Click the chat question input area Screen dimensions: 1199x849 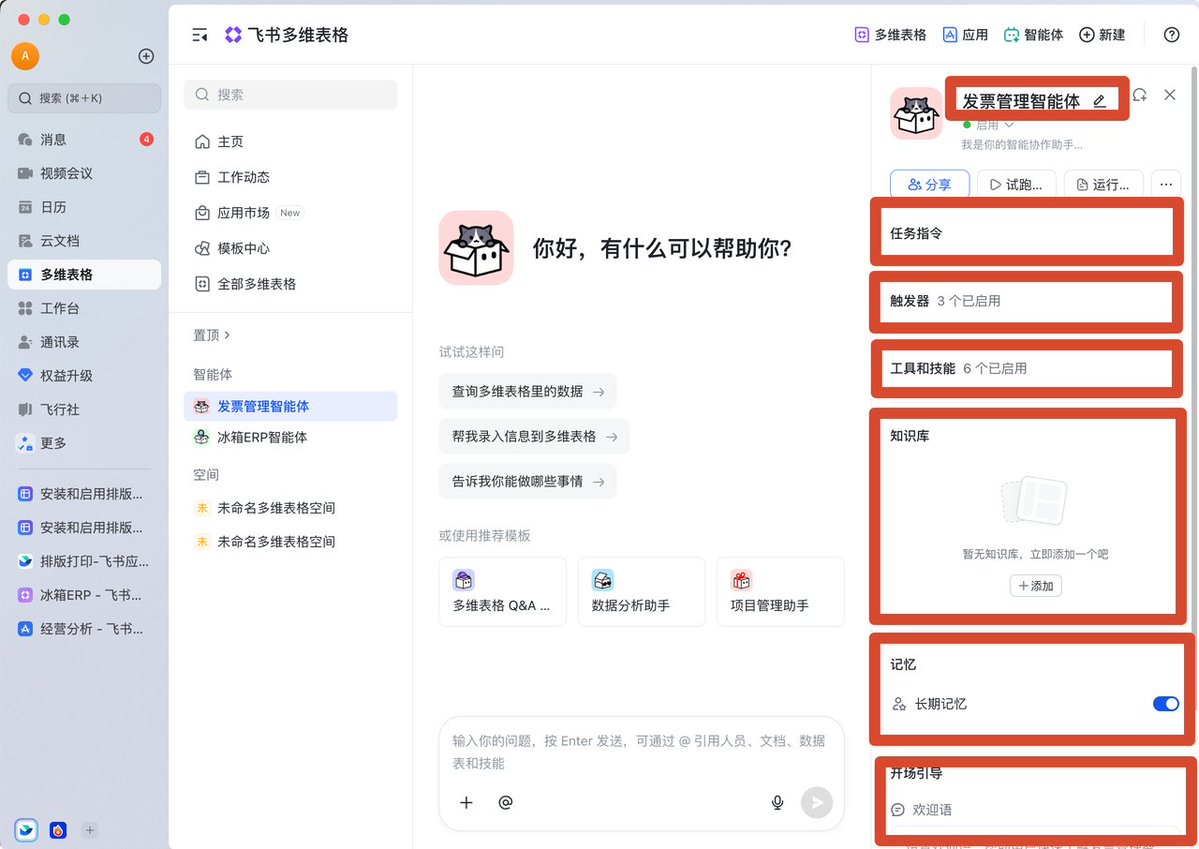point(641,752)
